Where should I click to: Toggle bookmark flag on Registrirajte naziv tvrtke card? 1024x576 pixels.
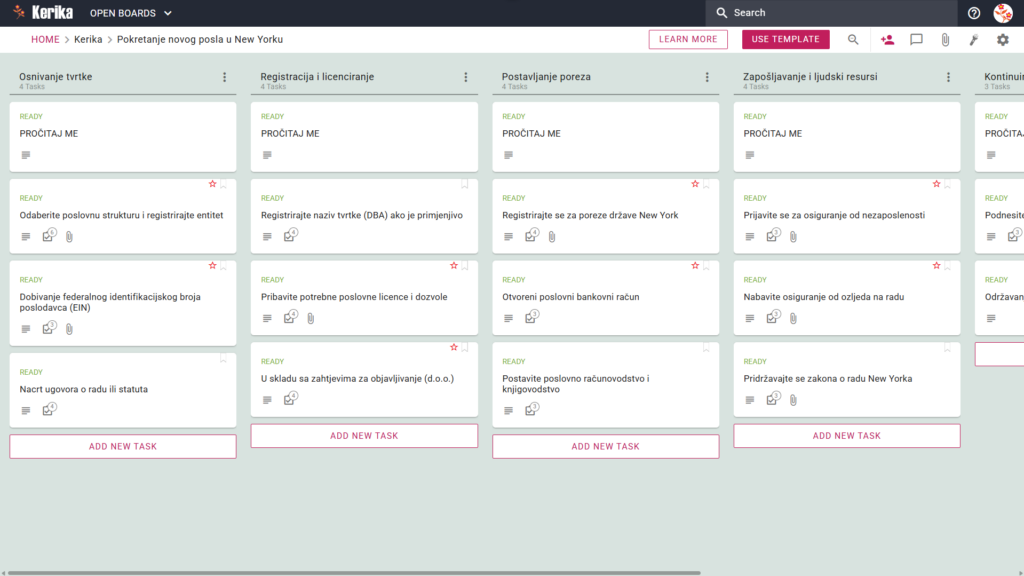[x=465, y=184]
